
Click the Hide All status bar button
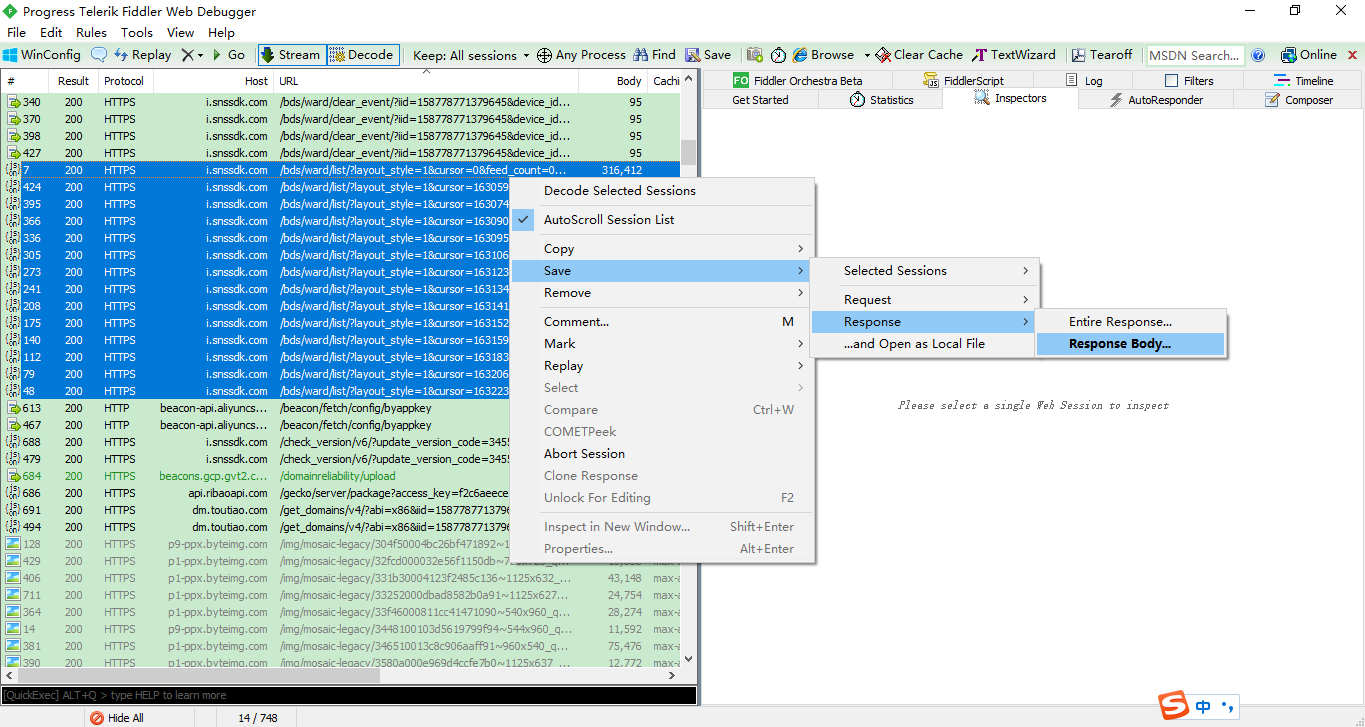[x=118, y=718]
